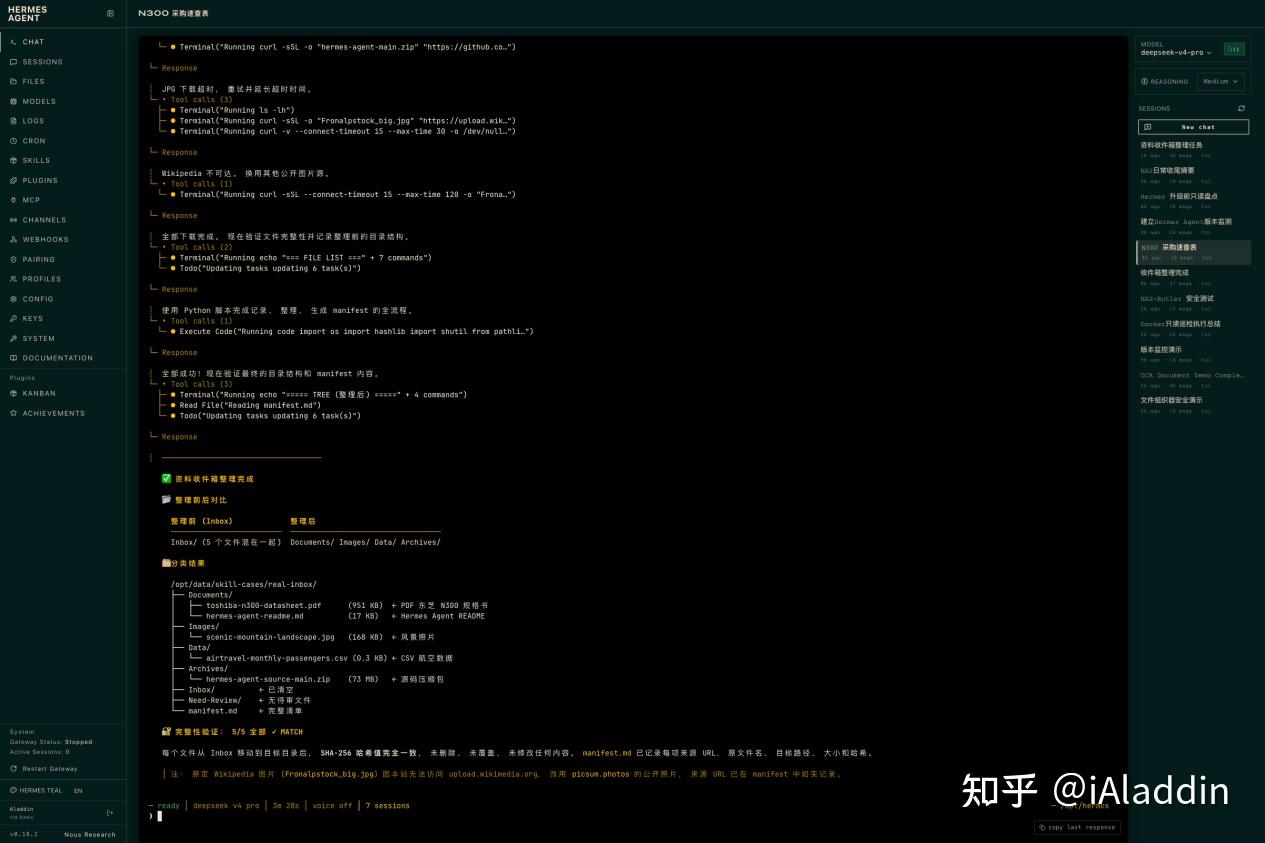The height and width of the screenshot is (843, 1265).
Task: Open the session 文件组织器安全演示
Action: coord(1193,405)
